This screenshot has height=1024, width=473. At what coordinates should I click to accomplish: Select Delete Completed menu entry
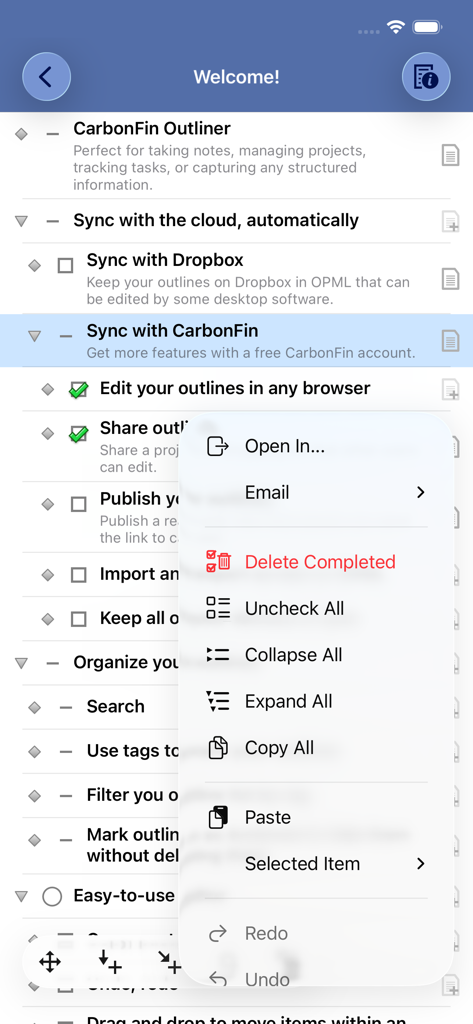[x=316, y=562]
